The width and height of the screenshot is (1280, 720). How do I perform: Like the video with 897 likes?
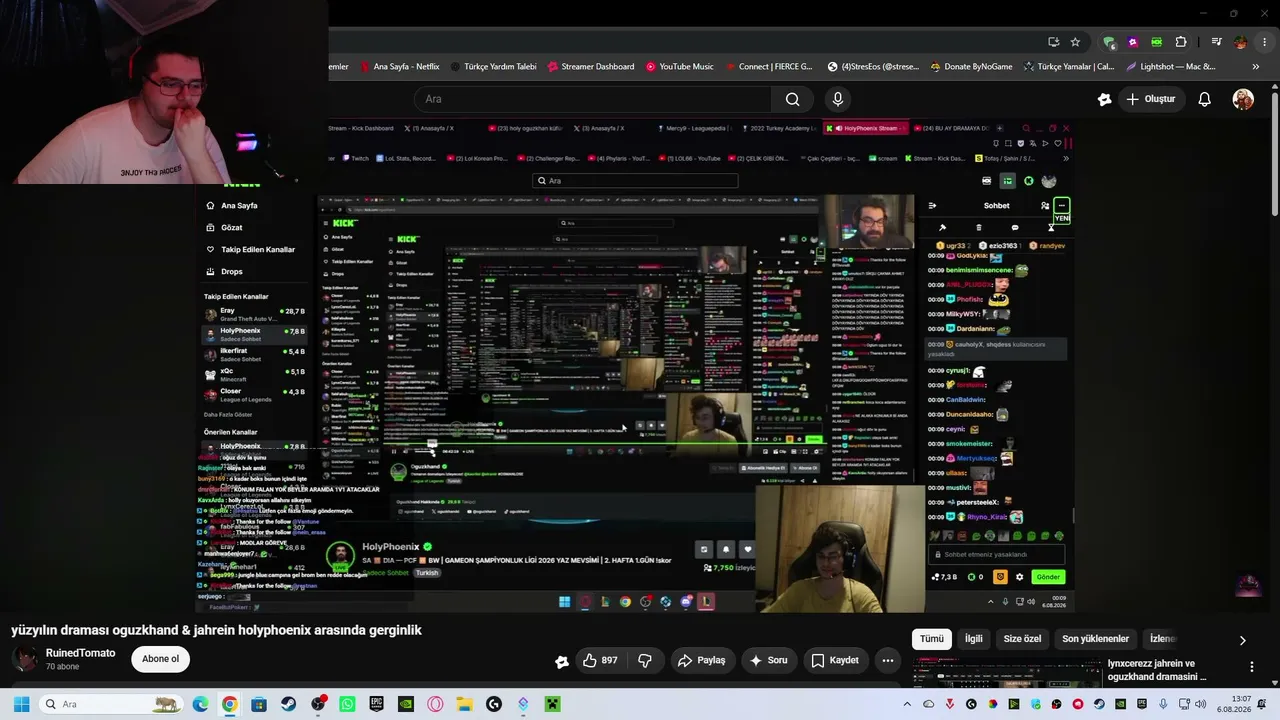coord(600,660)
